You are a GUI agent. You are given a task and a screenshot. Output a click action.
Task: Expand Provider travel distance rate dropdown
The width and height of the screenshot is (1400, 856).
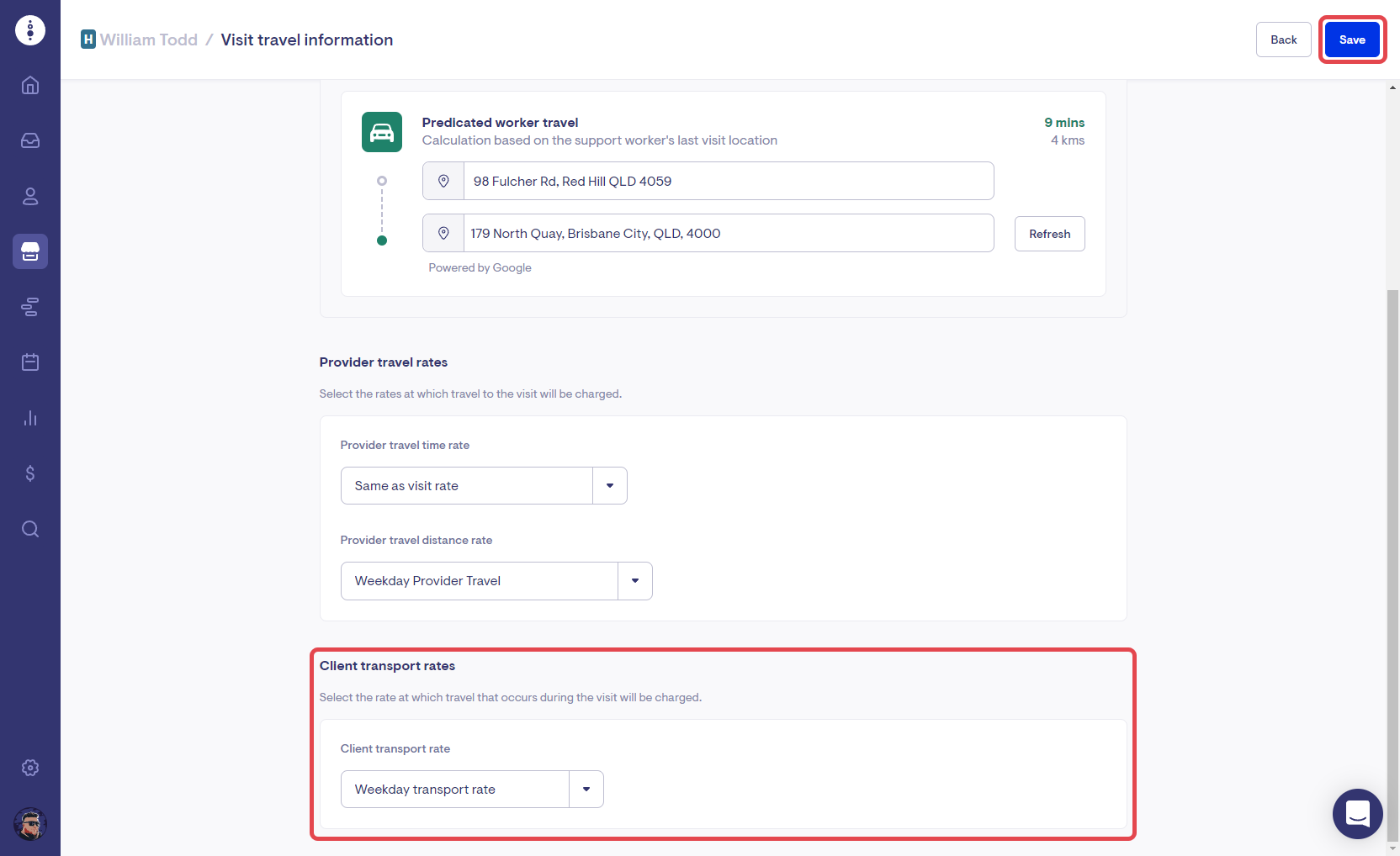click(x=496, y=581)
